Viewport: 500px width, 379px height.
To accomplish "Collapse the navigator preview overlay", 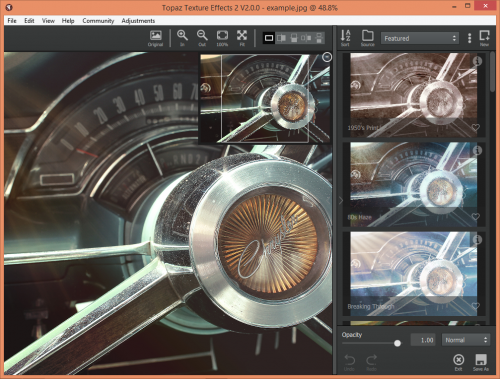I will coord(327,57).
